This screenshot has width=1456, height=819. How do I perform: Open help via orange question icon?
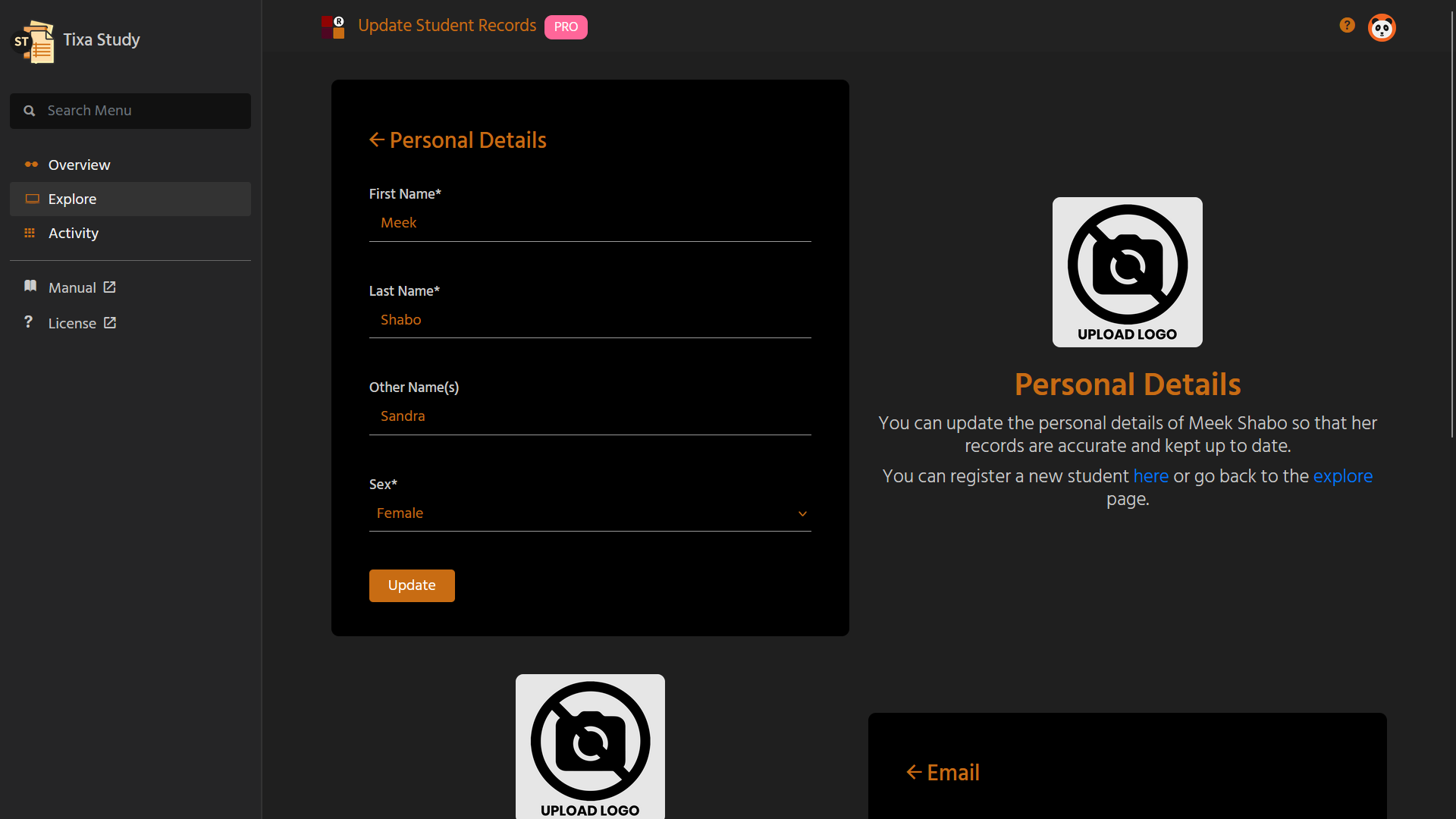tap(1347, 25)
